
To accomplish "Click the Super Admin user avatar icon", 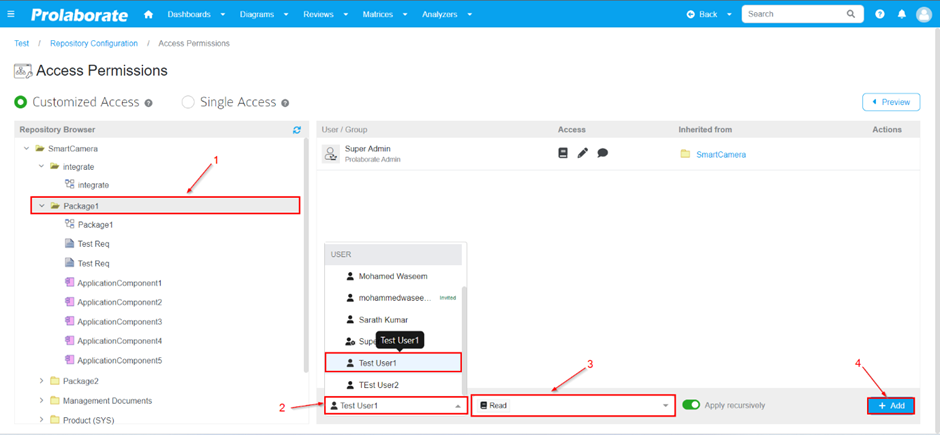I will click(330, 153).
